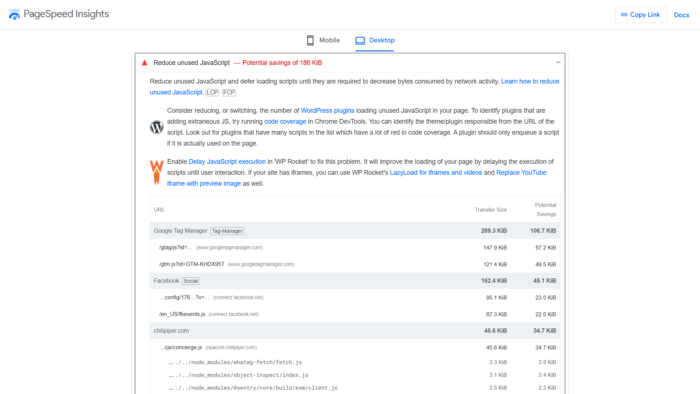Select the Google Tag Manager group row
Screen dimensions: 700x394
[x=355, y=231]
